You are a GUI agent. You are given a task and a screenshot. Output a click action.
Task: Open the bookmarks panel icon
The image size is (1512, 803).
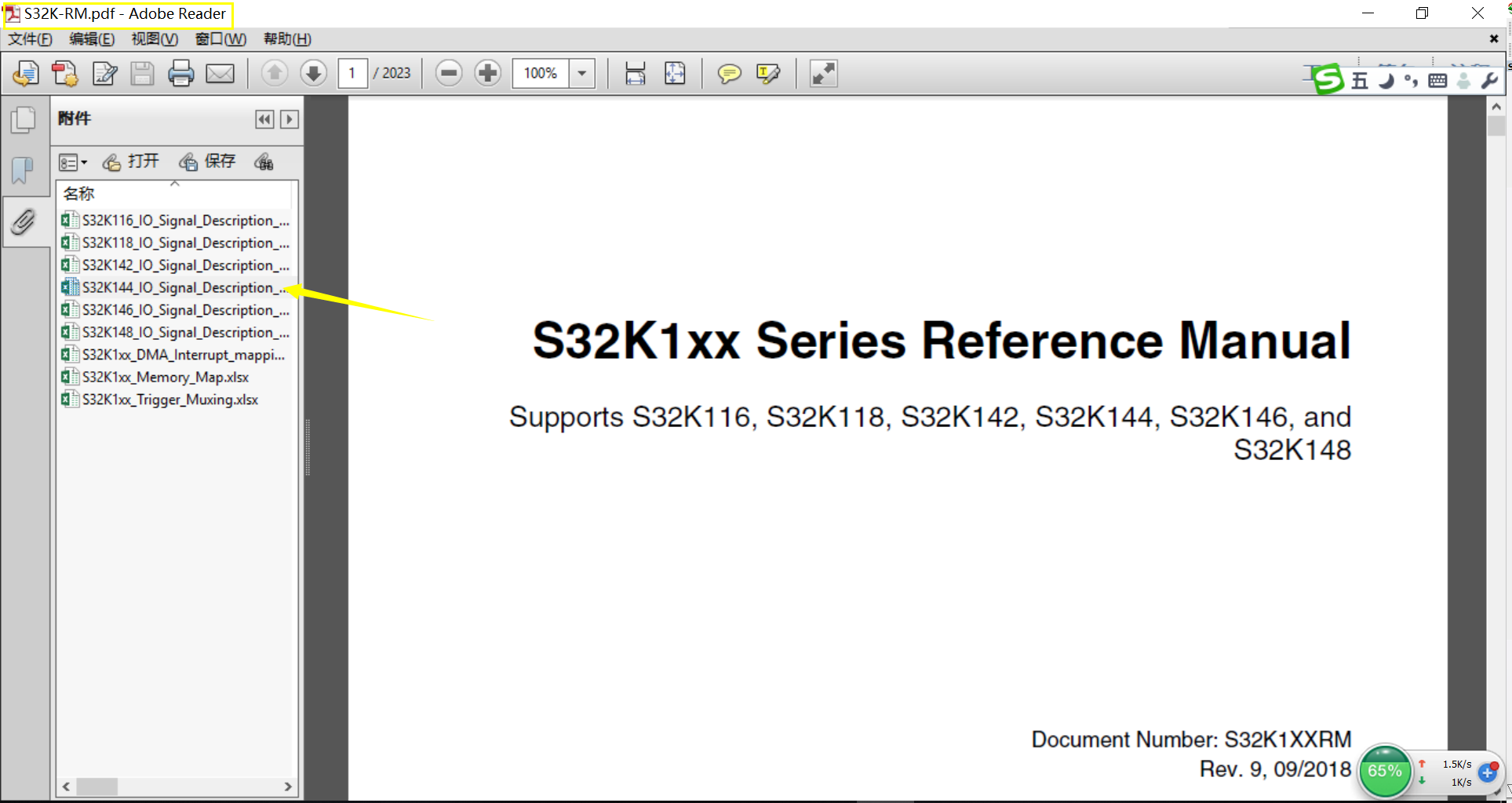24,171
